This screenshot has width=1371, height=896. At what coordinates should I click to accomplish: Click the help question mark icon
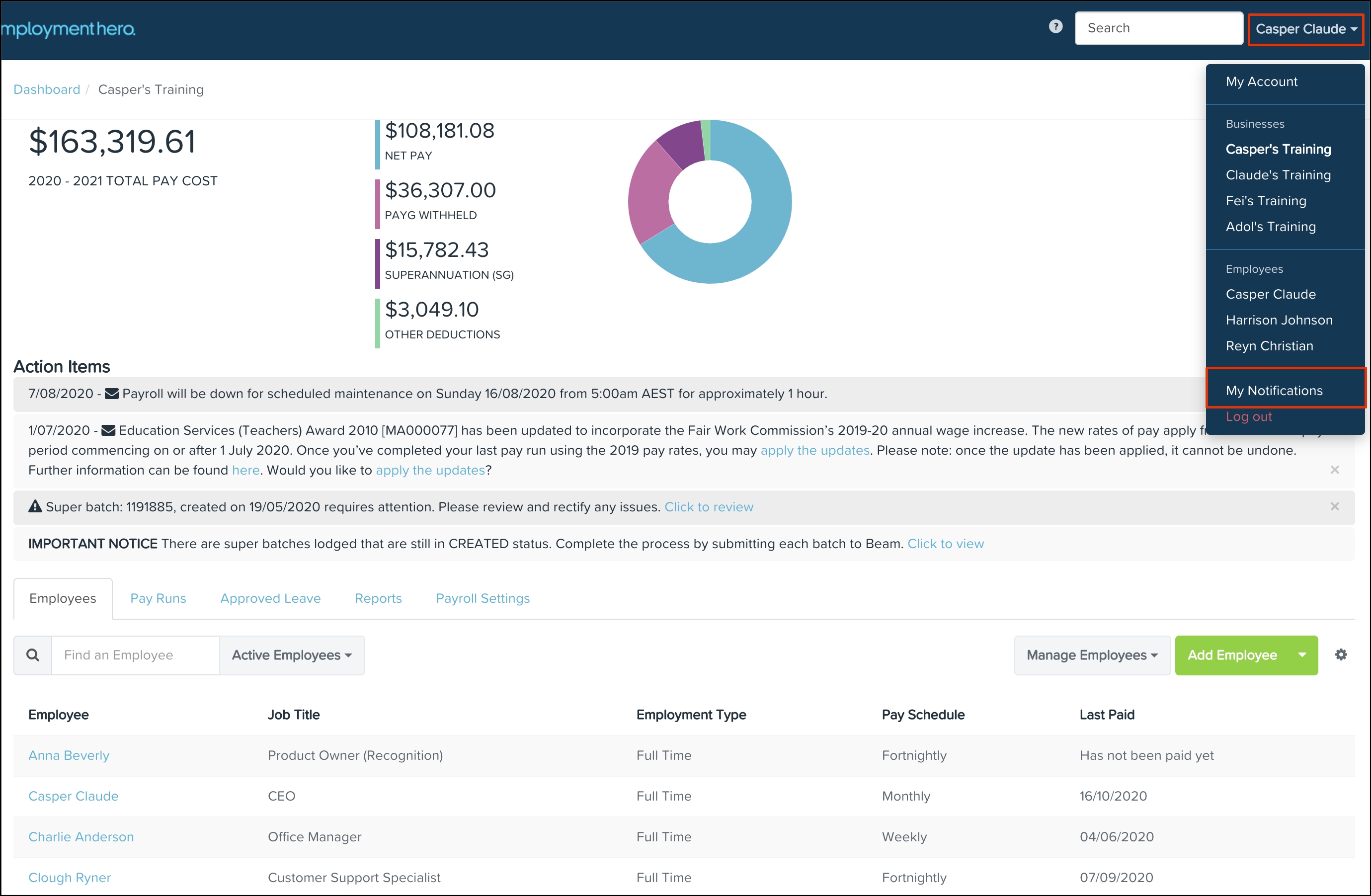click(x=1055, y=26)
